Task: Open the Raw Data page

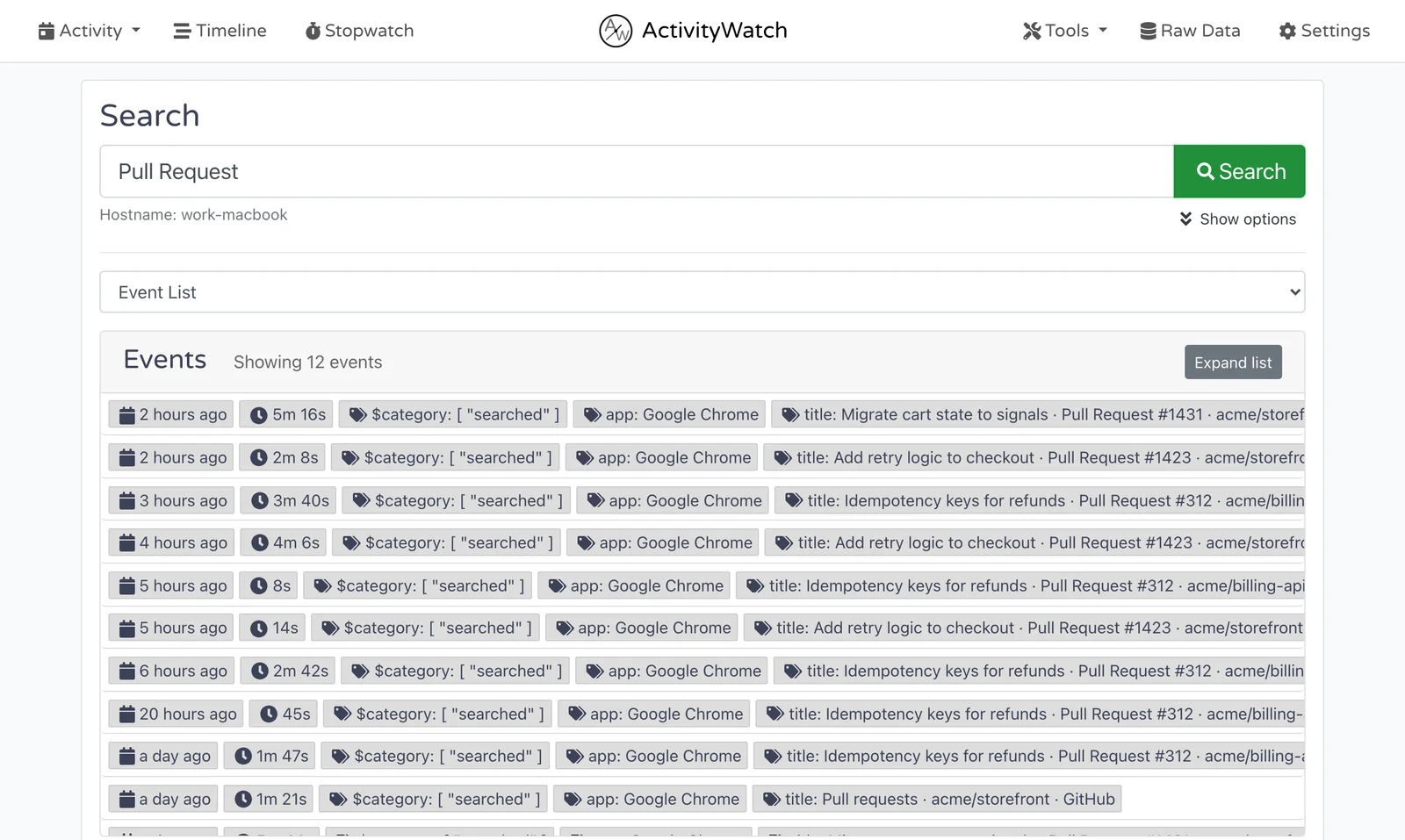Action: pyautogui.click(x=1190, y=31)
